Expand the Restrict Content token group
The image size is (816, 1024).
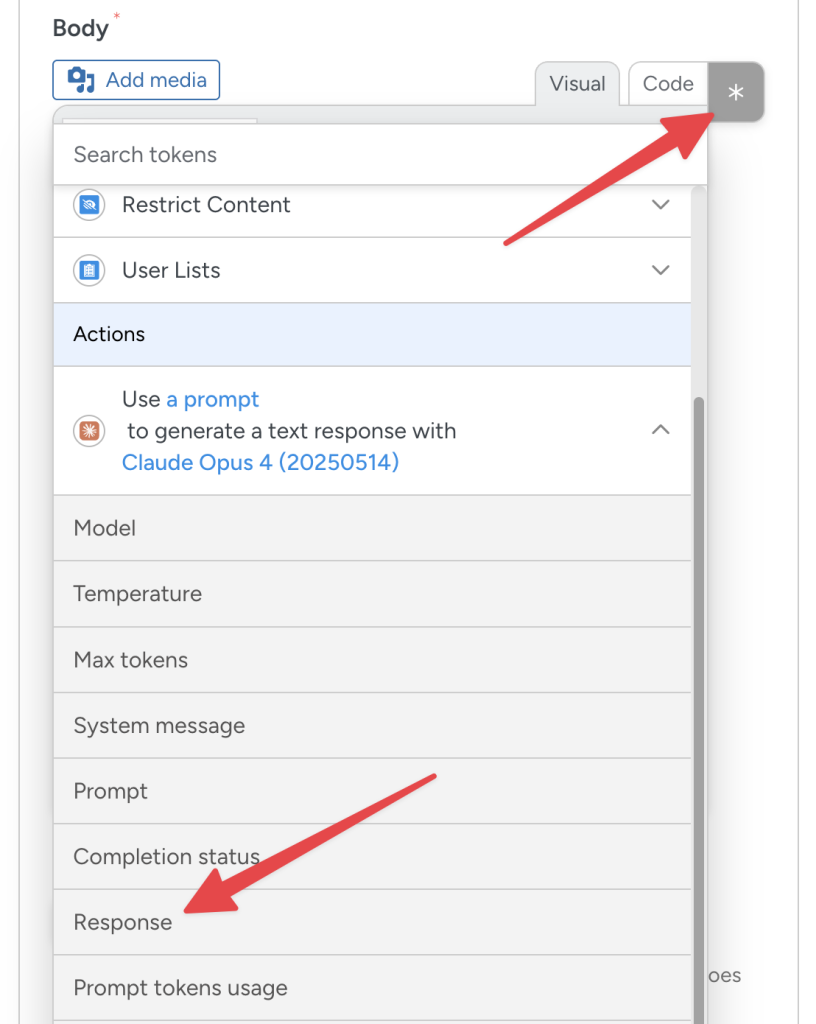pos(660,204)
